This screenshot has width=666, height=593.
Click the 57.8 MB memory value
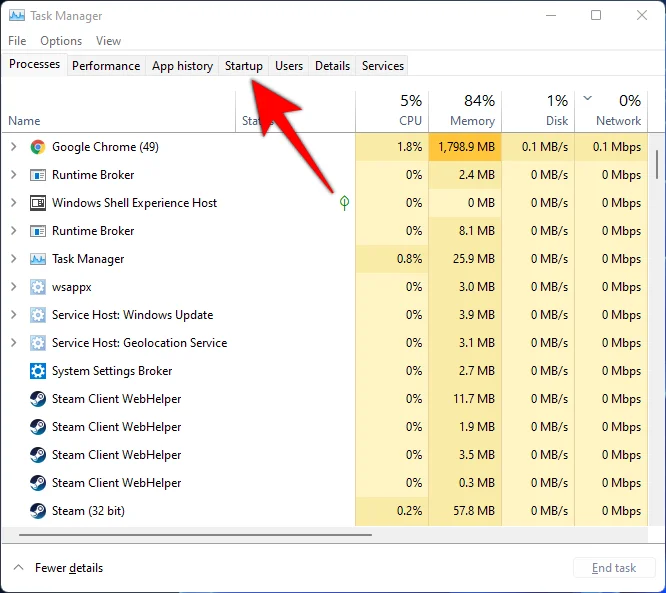click(x=474, y=511)
